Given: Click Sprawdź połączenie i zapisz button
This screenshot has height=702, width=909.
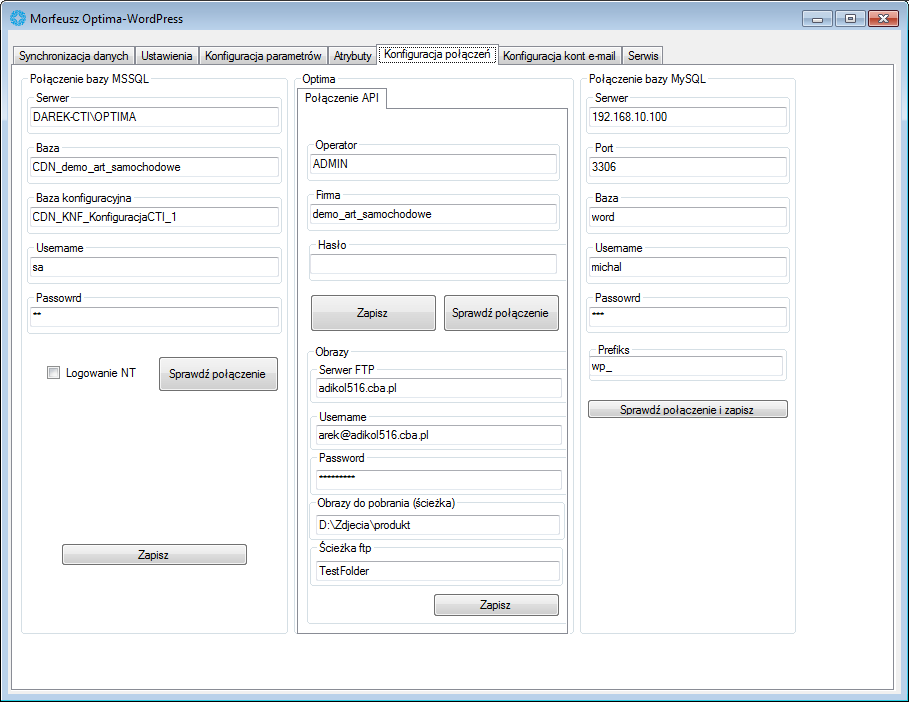Looking at the screenshot, I should coord(688,409).
